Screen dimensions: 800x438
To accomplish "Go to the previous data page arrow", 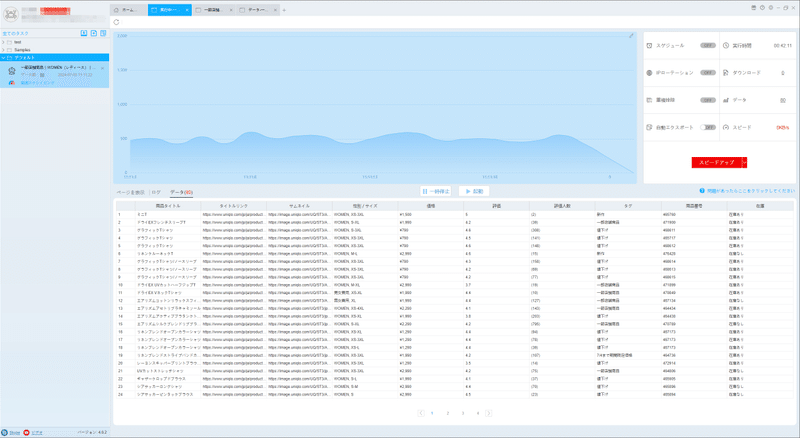I will [421, 413].
